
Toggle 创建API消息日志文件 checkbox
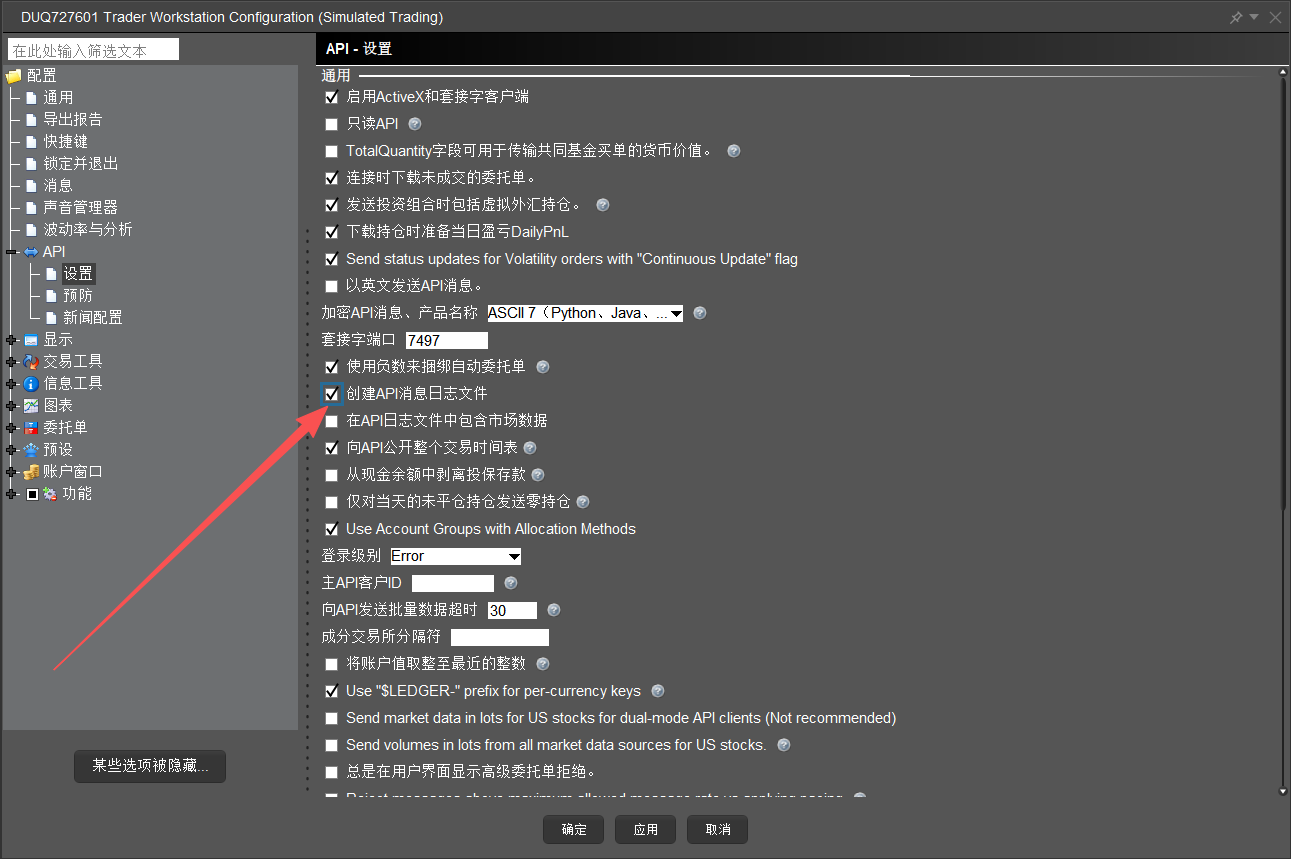click(332, 394)
